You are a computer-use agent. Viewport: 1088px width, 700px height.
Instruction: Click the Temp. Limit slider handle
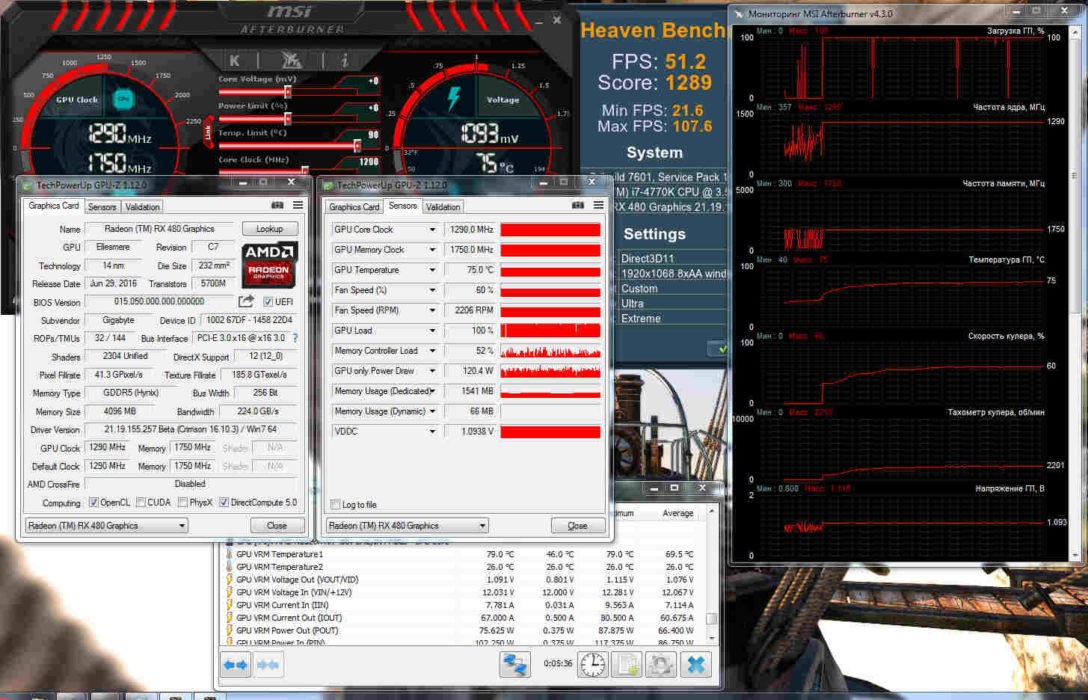[x=357, y=144]
